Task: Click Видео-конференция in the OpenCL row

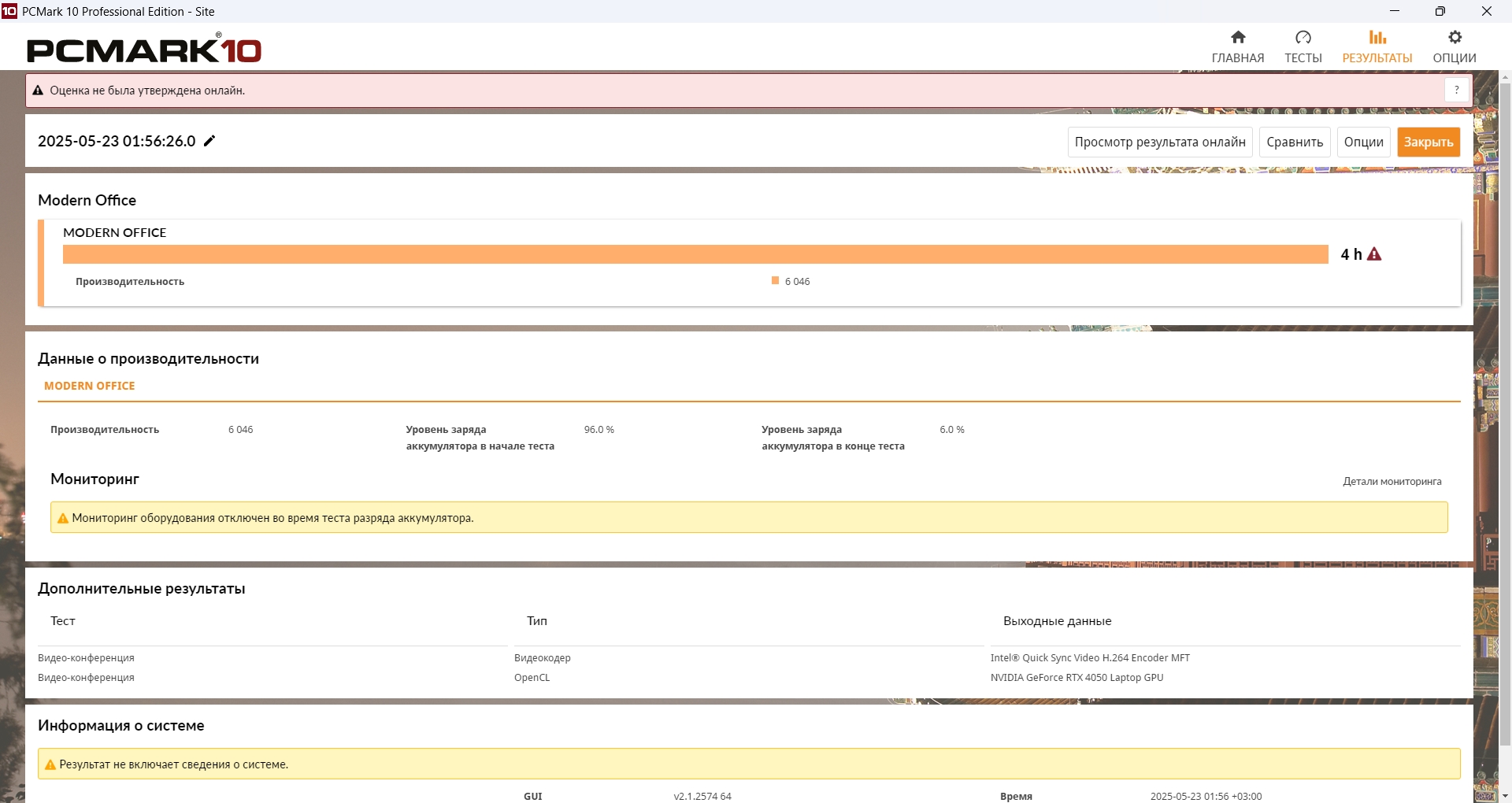Action: point(87,678)
